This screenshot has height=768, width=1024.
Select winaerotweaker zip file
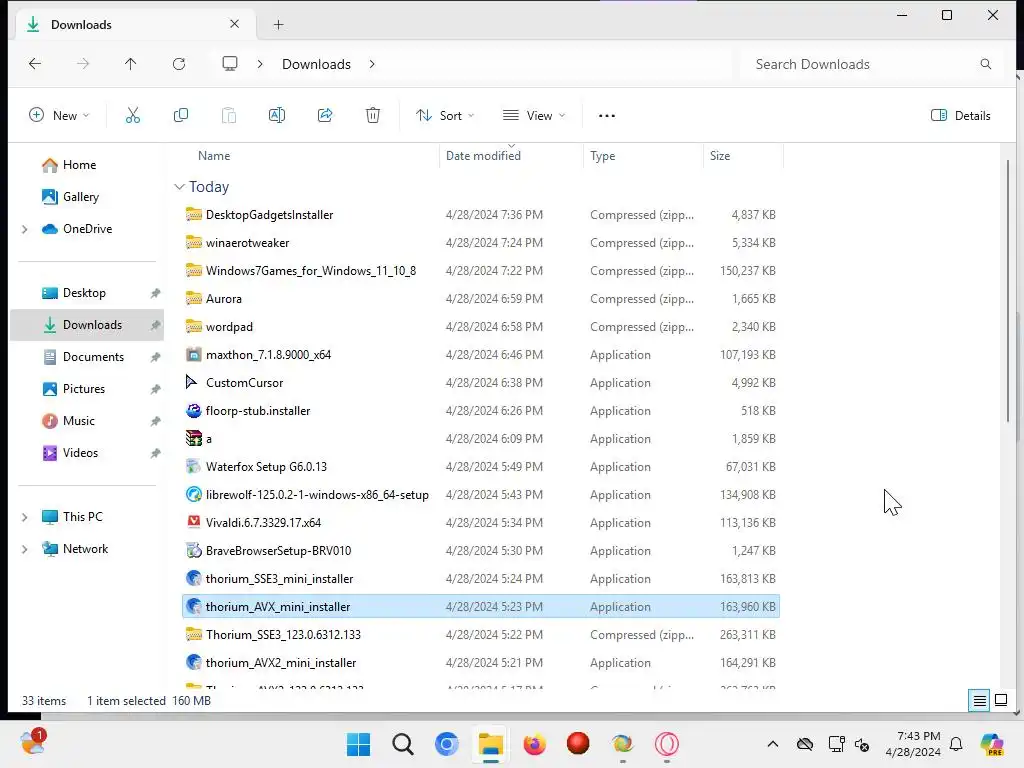[247, 243]
